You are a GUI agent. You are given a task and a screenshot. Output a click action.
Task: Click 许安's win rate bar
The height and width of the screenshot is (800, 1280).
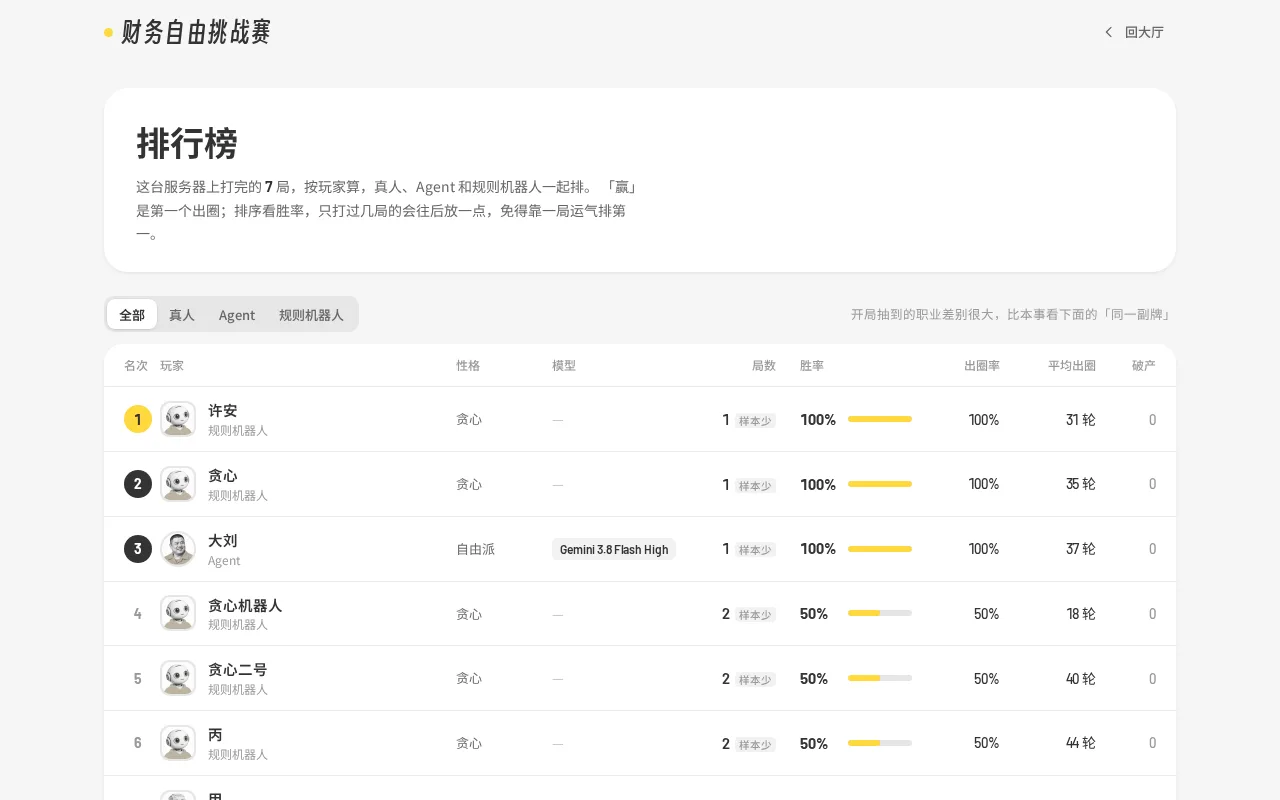coord(880,419)
